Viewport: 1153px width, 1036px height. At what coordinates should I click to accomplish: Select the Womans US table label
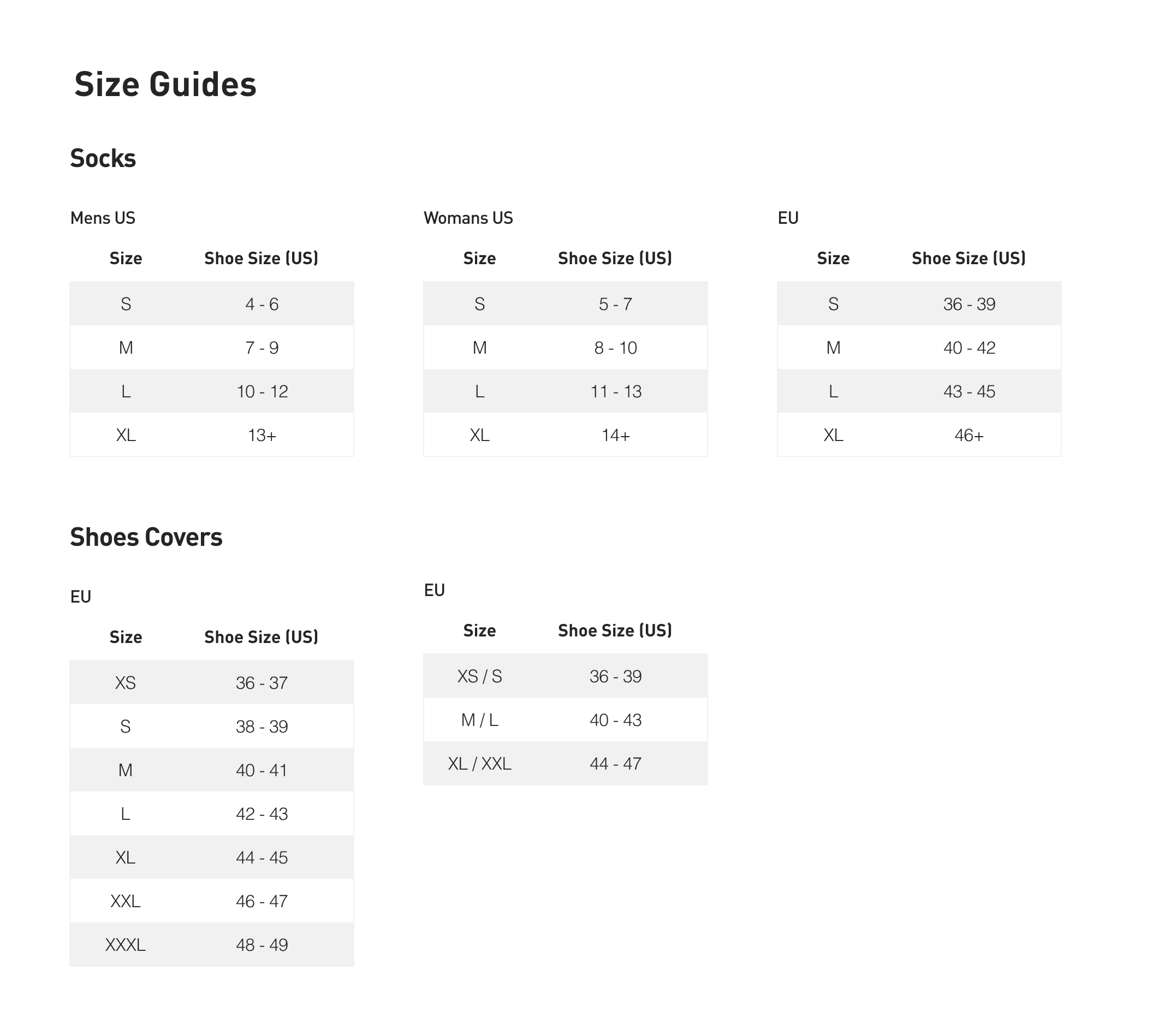click(468, 218)
